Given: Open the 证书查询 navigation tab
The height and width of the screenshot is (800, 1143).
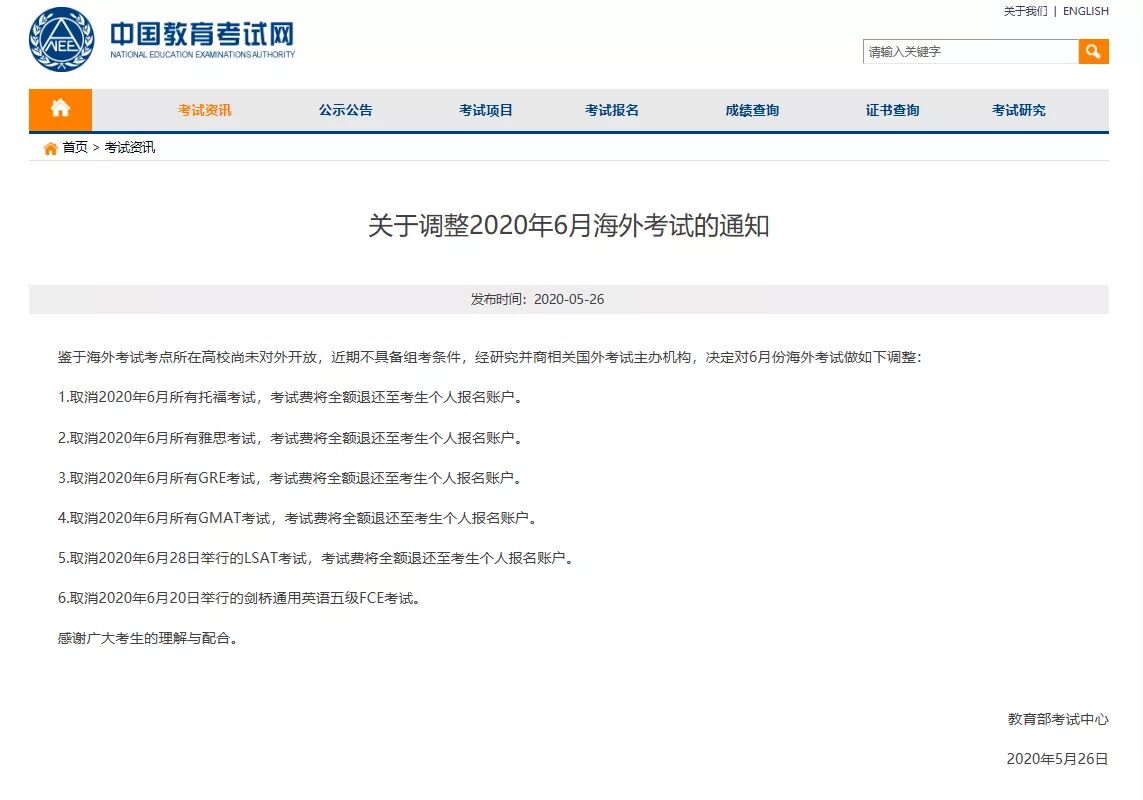Looking at the screenshot, I should tap(892, 110).
